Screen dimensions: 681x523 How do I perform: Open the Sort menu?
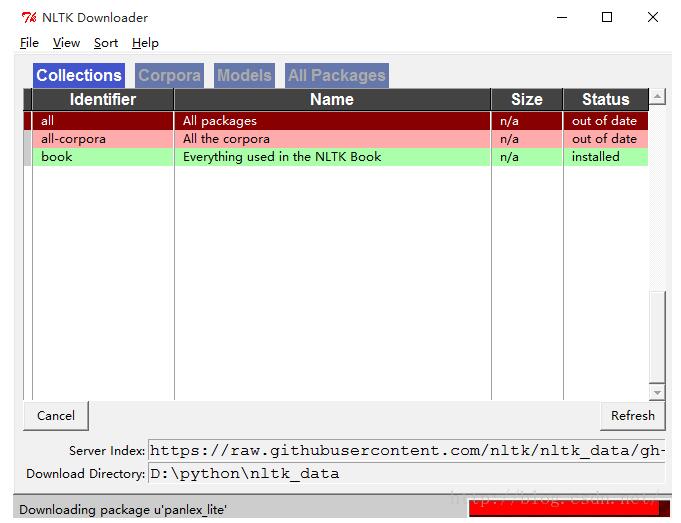(106, 43)
